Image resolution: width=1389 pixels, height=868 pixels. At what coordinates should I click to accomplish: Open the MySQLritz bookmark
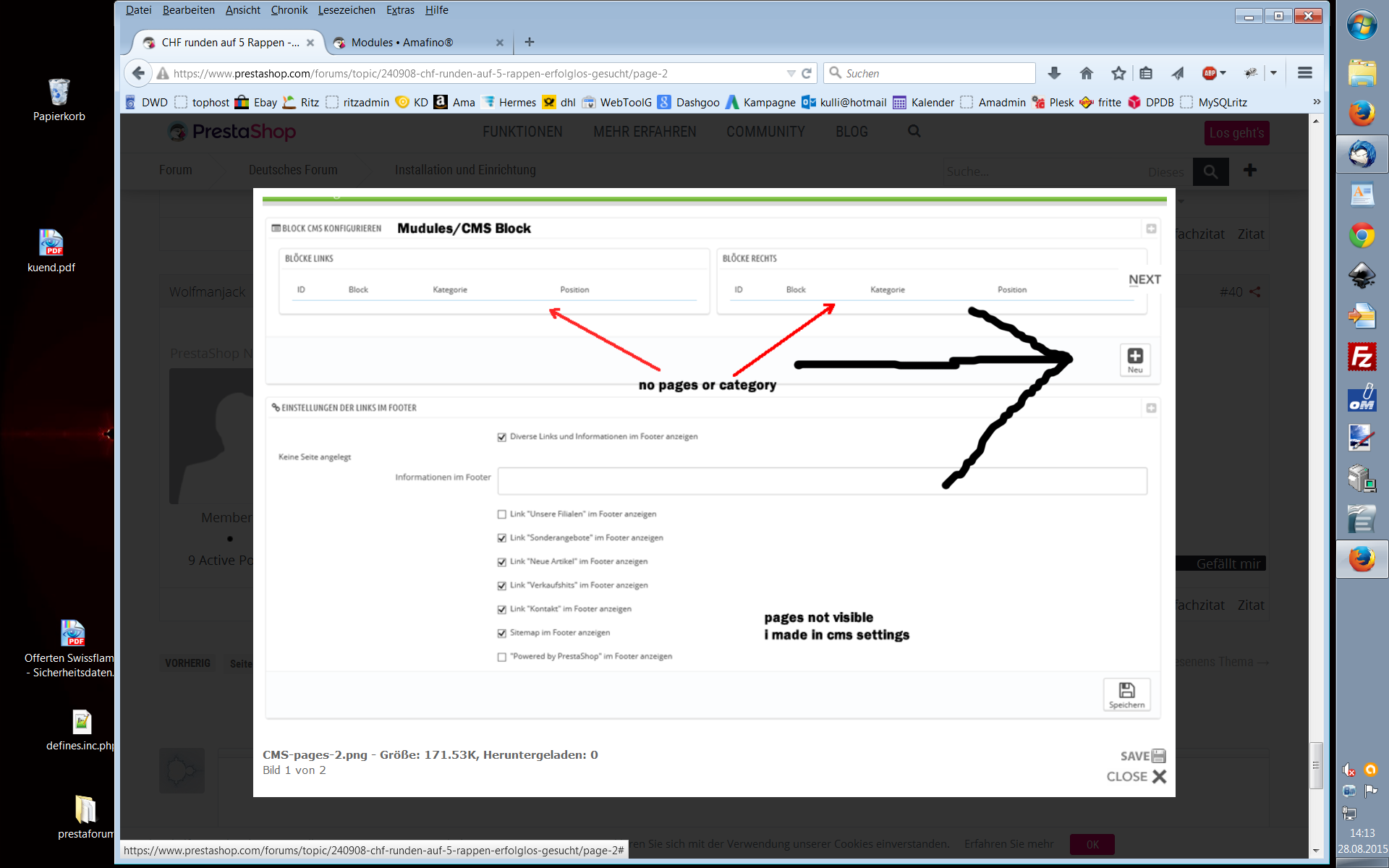(x=1214, y=102)
